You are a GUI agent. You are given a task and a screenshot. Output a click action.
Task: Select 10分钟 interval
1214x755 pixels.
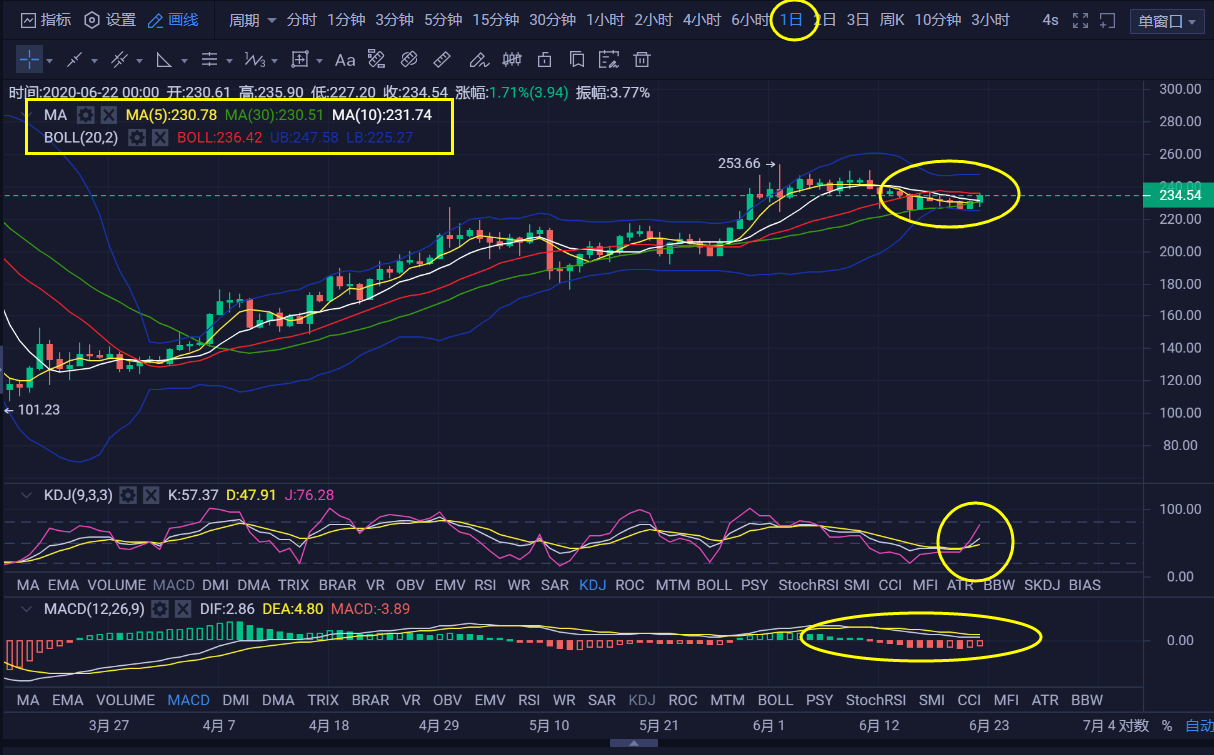937,20
